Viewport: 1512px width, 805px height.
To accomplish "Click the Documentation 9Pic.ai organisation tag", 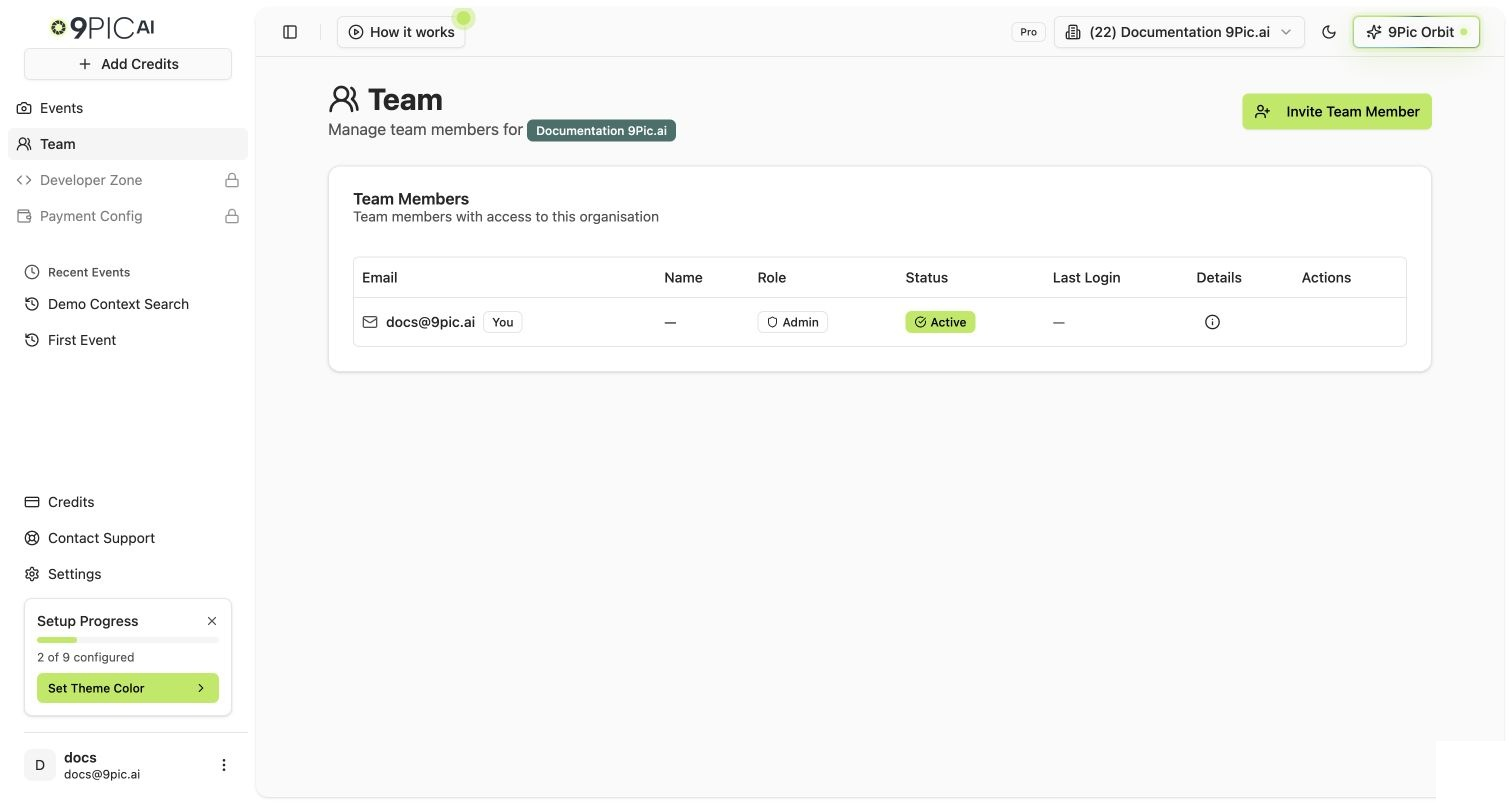I will (601, 130).
